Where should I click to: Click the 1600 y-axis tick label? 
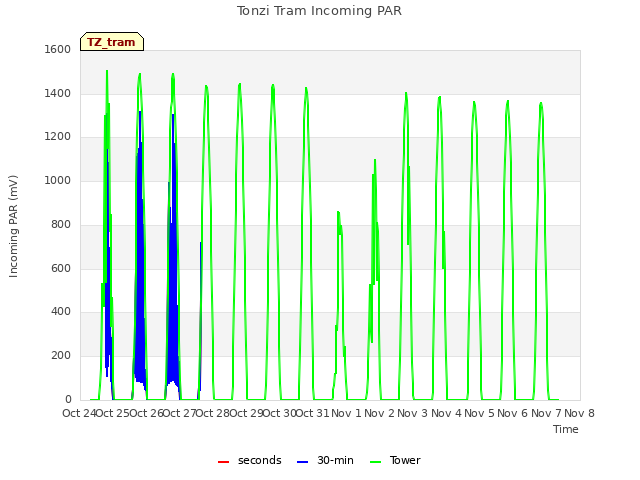pyautogui.click(x=58, y=49)
